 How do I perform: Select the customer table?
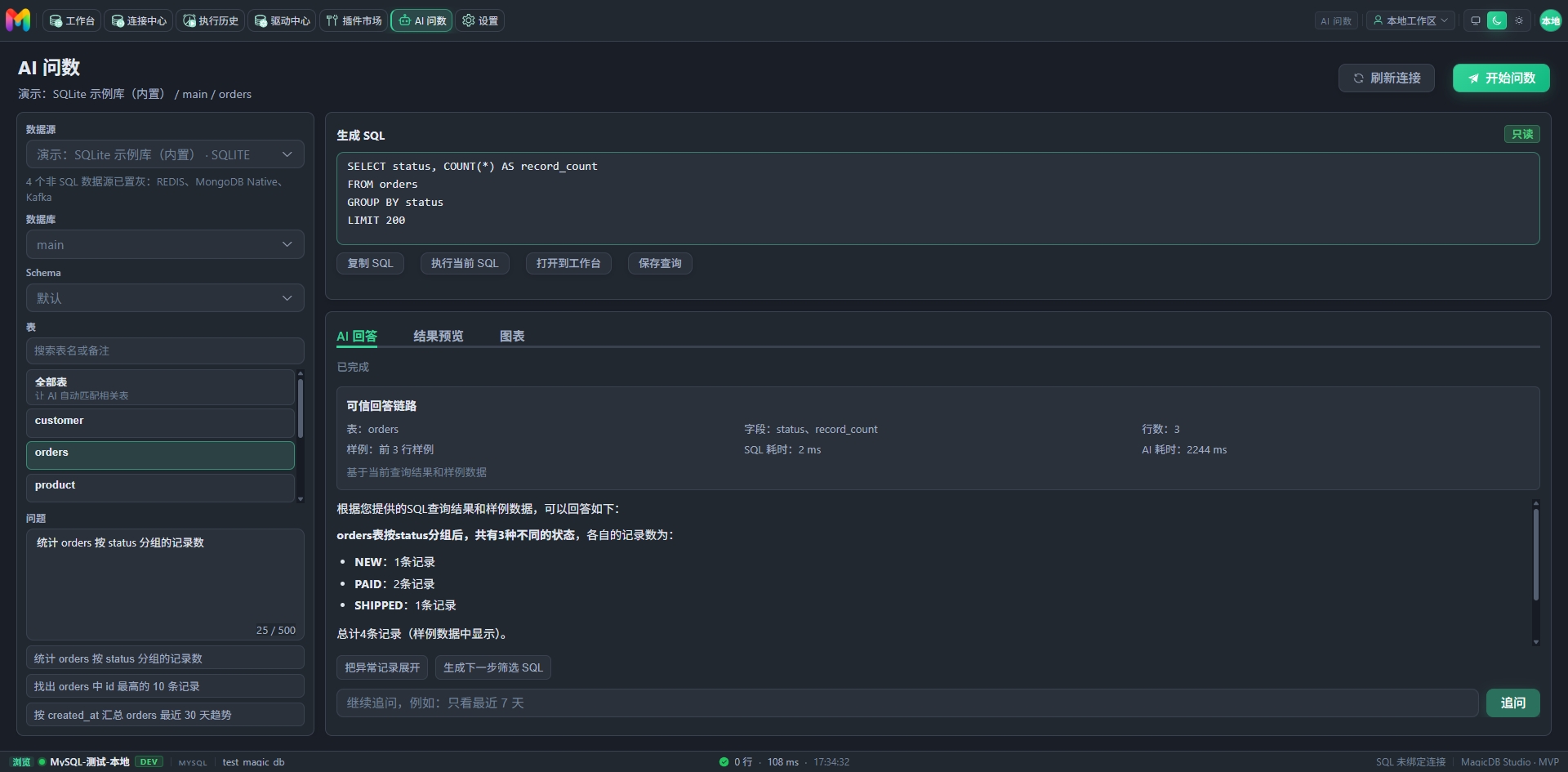pyautogui.click(x=160, y=422)
